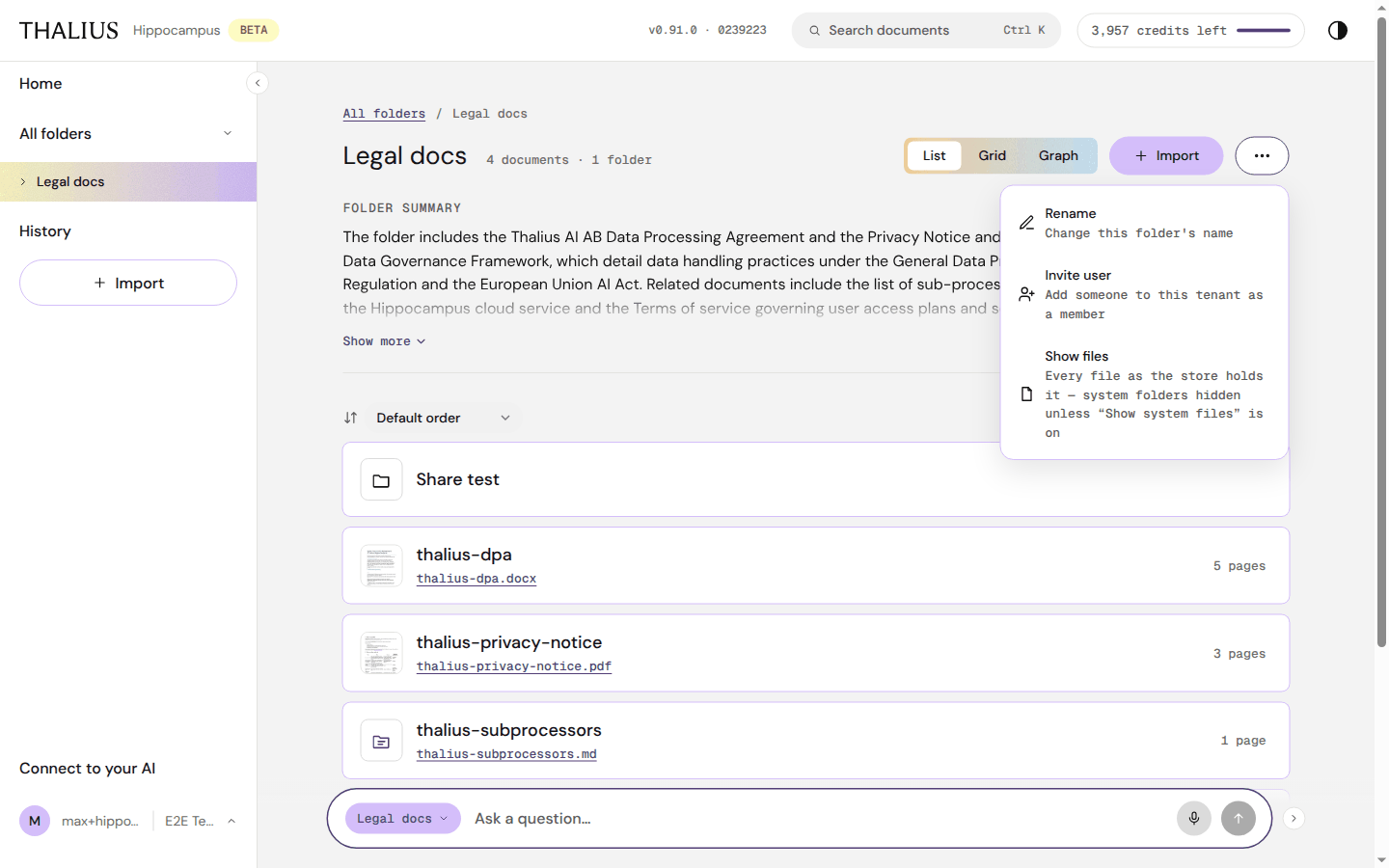
Task: Open History in the sidebar
Action: pyautogui.click(x=45, y=231)
